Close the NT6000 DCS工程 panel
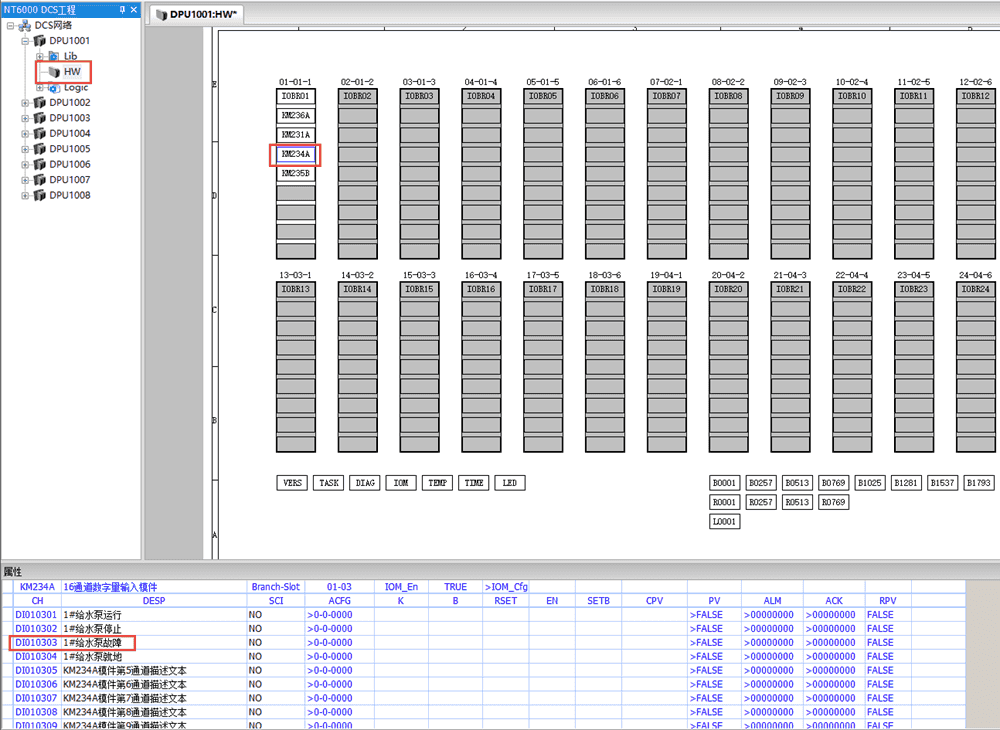Screen dimensions: 1000x730 (x=133, y=10)
